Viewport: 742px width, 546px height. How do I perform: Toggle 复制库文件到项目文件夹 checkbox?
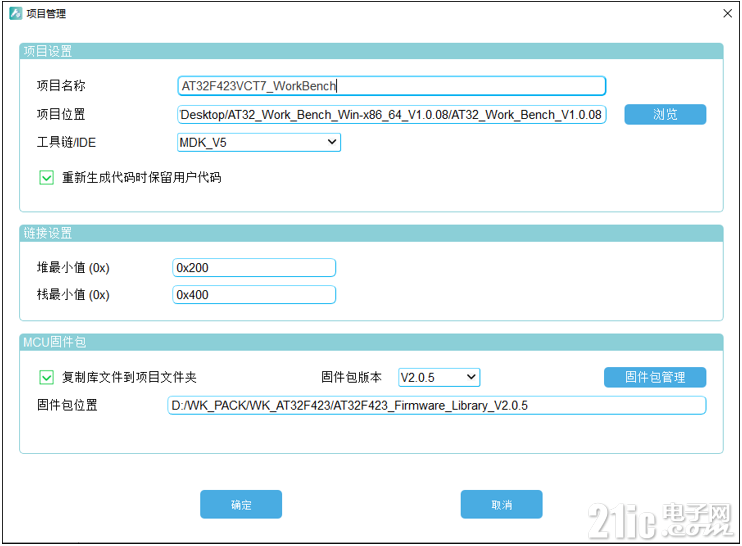coord(46,378)
